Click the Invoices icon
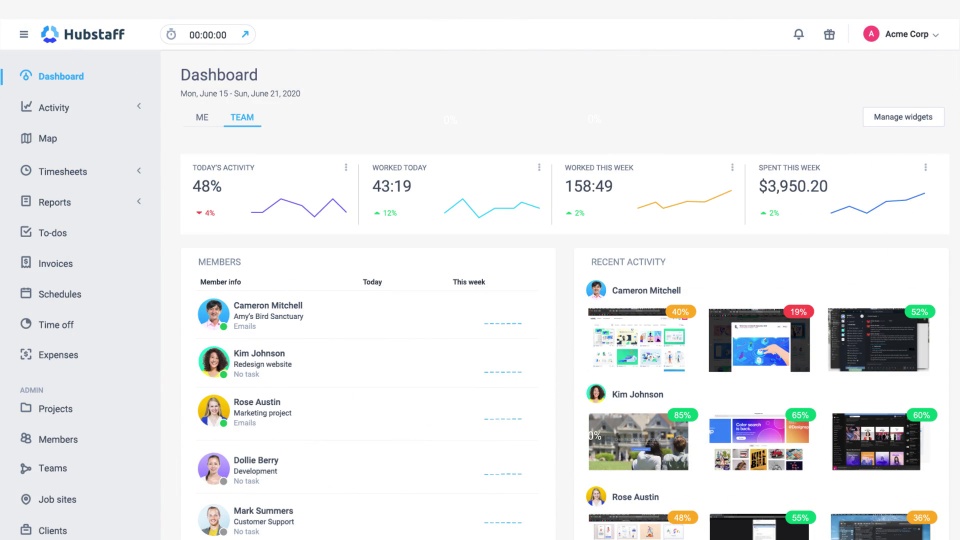The height and width of the screenshot is (540, 960). 26,263
